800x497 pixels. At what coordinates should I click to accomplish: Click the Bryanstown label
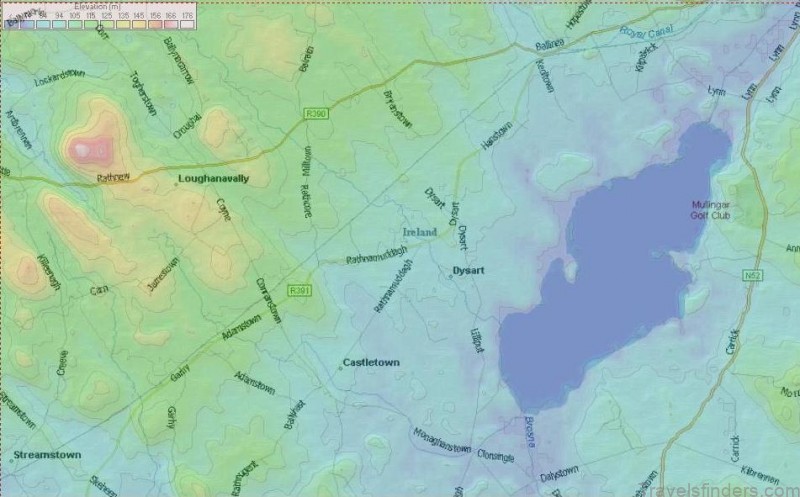[397, 109]
